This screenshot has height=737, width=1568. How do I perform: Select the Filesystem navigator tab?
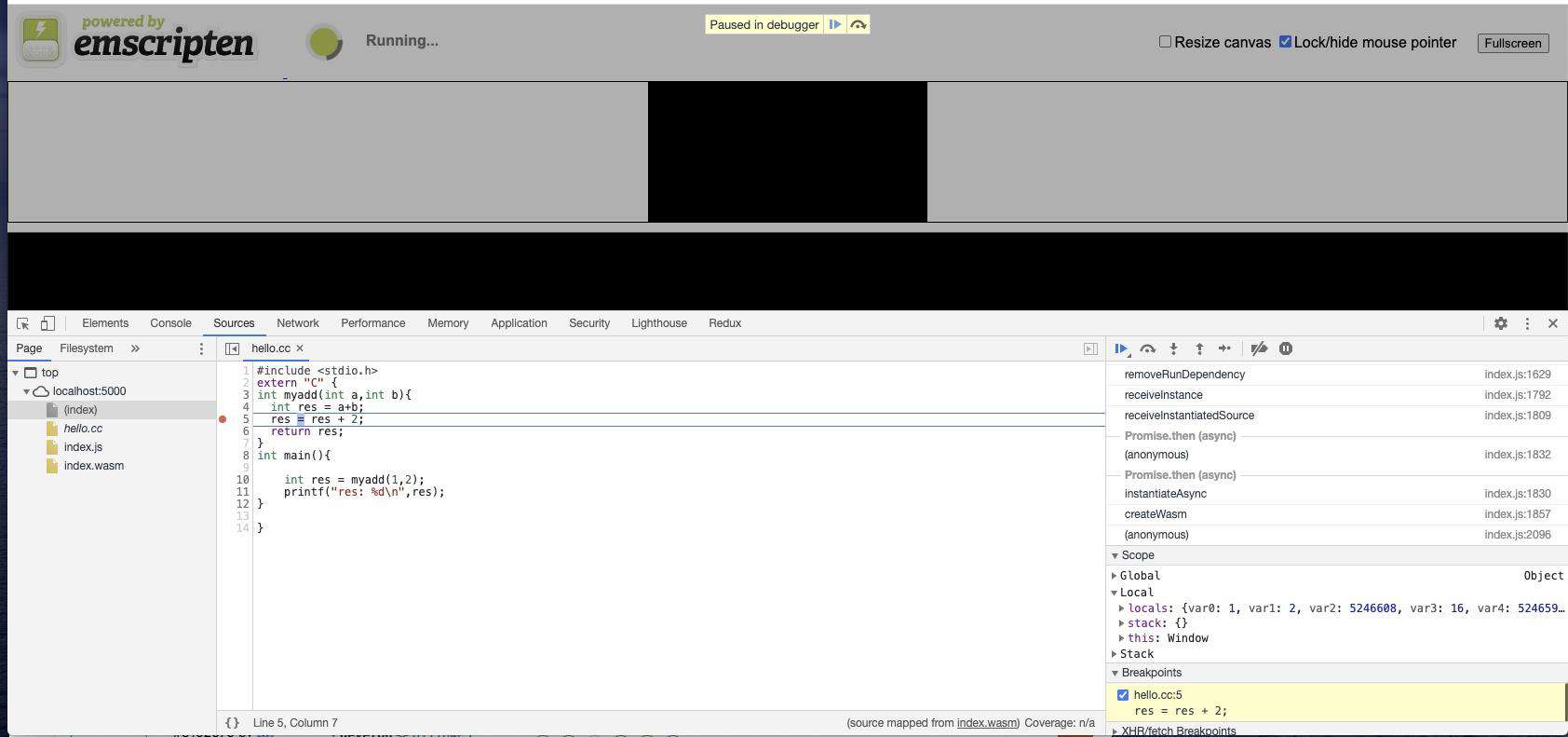87,348
